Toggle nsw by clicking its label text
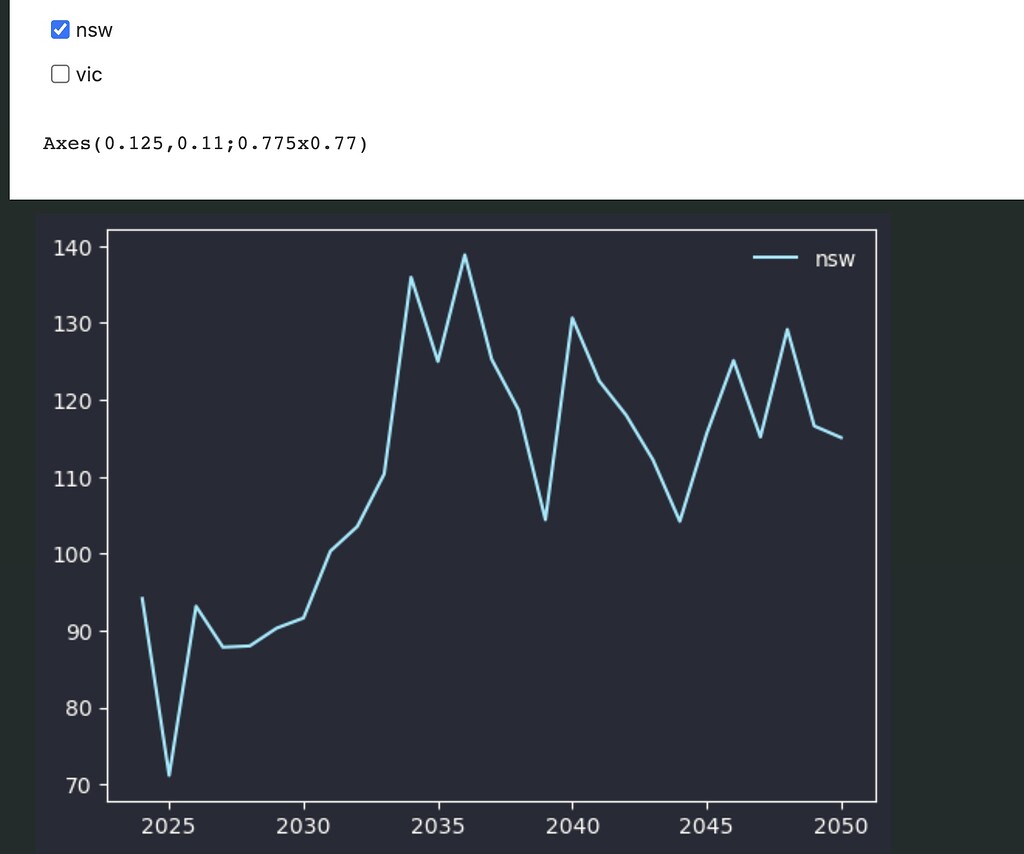Viewport: 1024px width, 854px height. pyautogui.click(x=95, y=30)
